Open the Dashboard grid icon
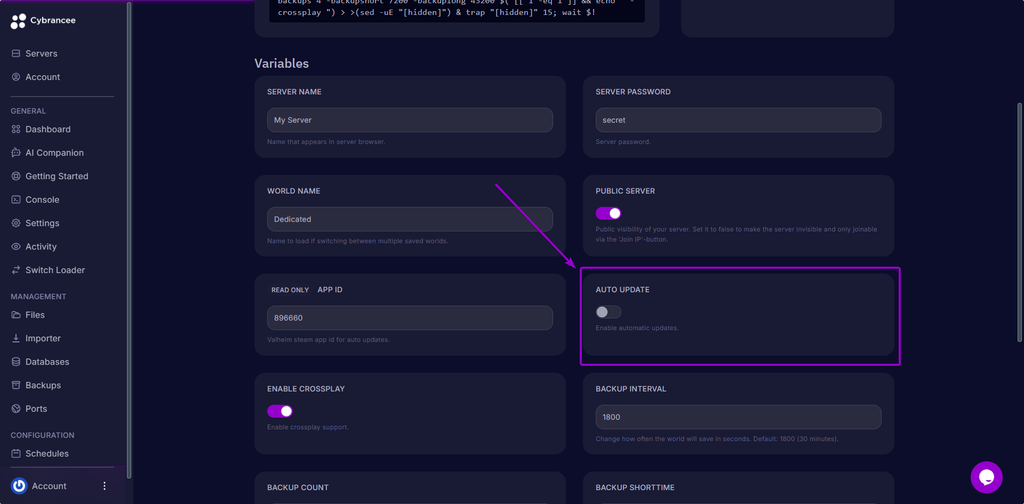Image resolution: width=1024 pixels, height=504 pixels. (16, 129)
